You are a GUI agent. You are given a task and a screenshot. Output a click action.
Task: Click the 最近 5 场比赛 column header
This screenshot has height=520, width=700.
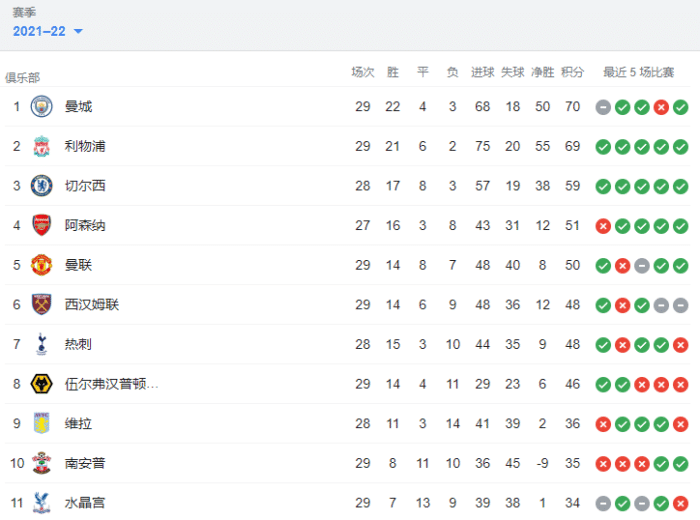(x=638, y=72)
